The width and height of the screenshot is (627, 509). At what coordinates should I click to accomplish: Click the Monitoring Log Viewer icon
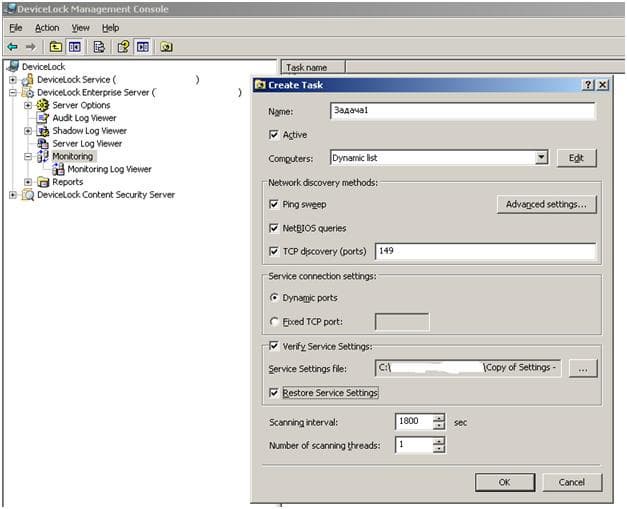[x=58, y=169]
